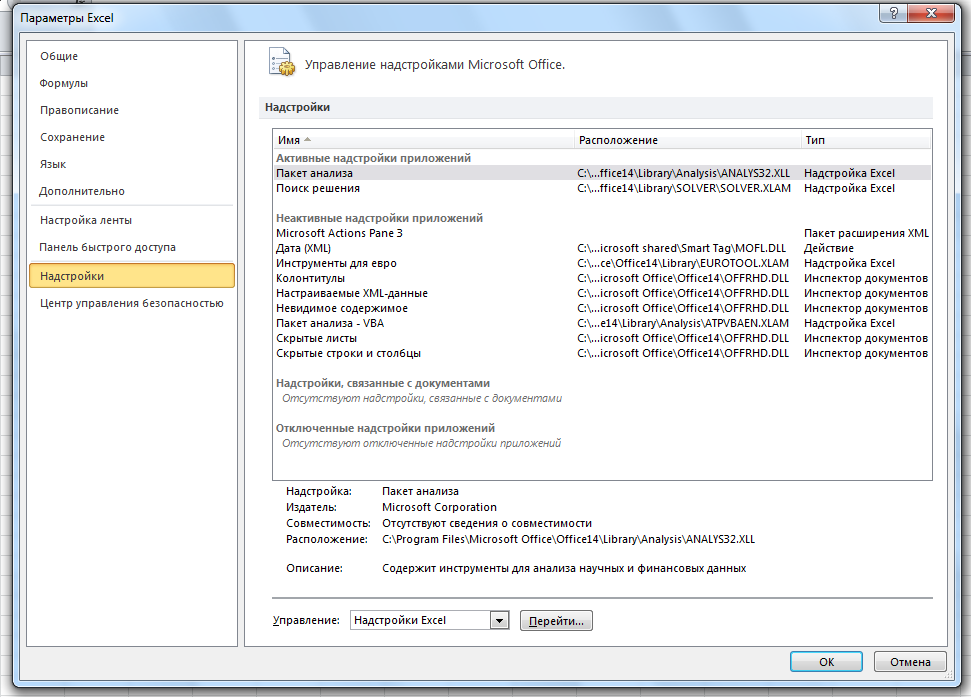Select the Дата (XML) add-in
This screenshot has width=971, height=697.
point(602,248)
